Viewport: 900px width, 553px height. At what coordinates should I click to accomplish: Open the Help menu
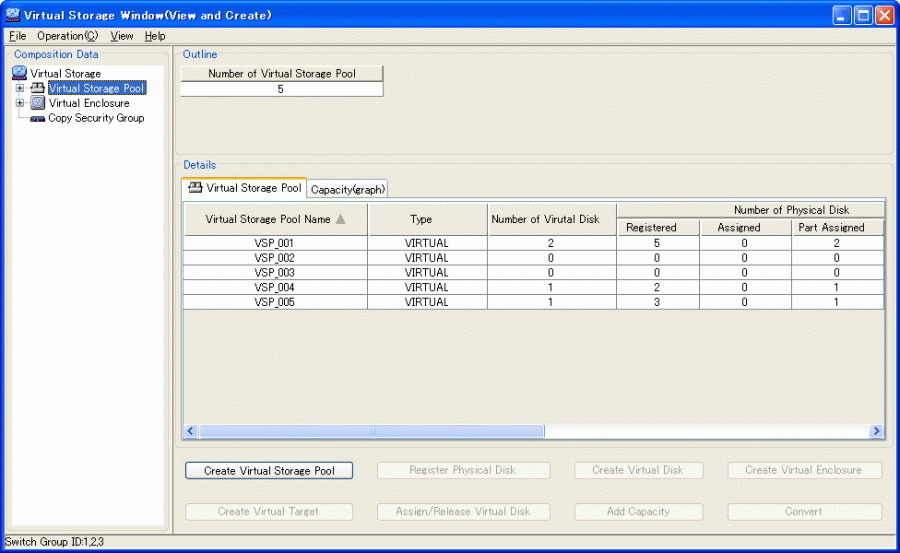click(155, 36)
